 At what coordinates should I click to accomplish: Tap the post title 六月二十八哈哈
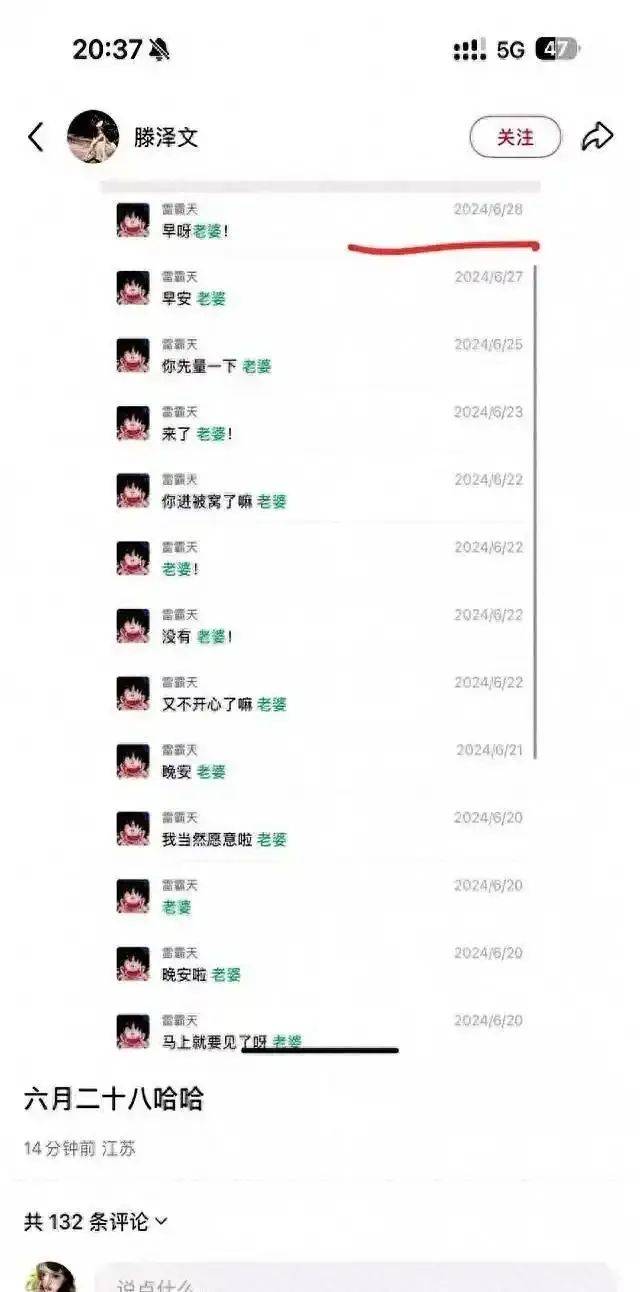pos(114,1099)
